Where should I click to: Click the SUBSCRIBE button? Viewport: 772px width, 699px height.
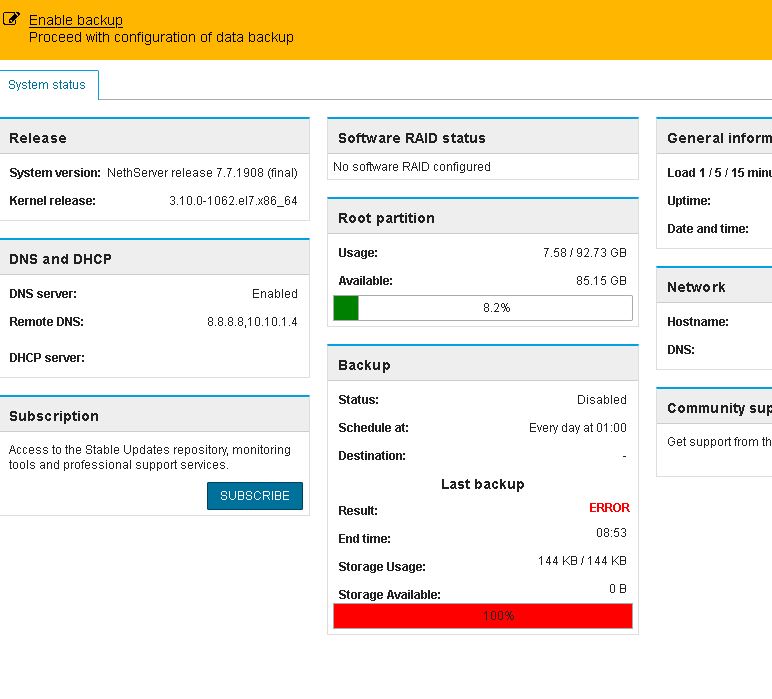(x=255, y=496)
